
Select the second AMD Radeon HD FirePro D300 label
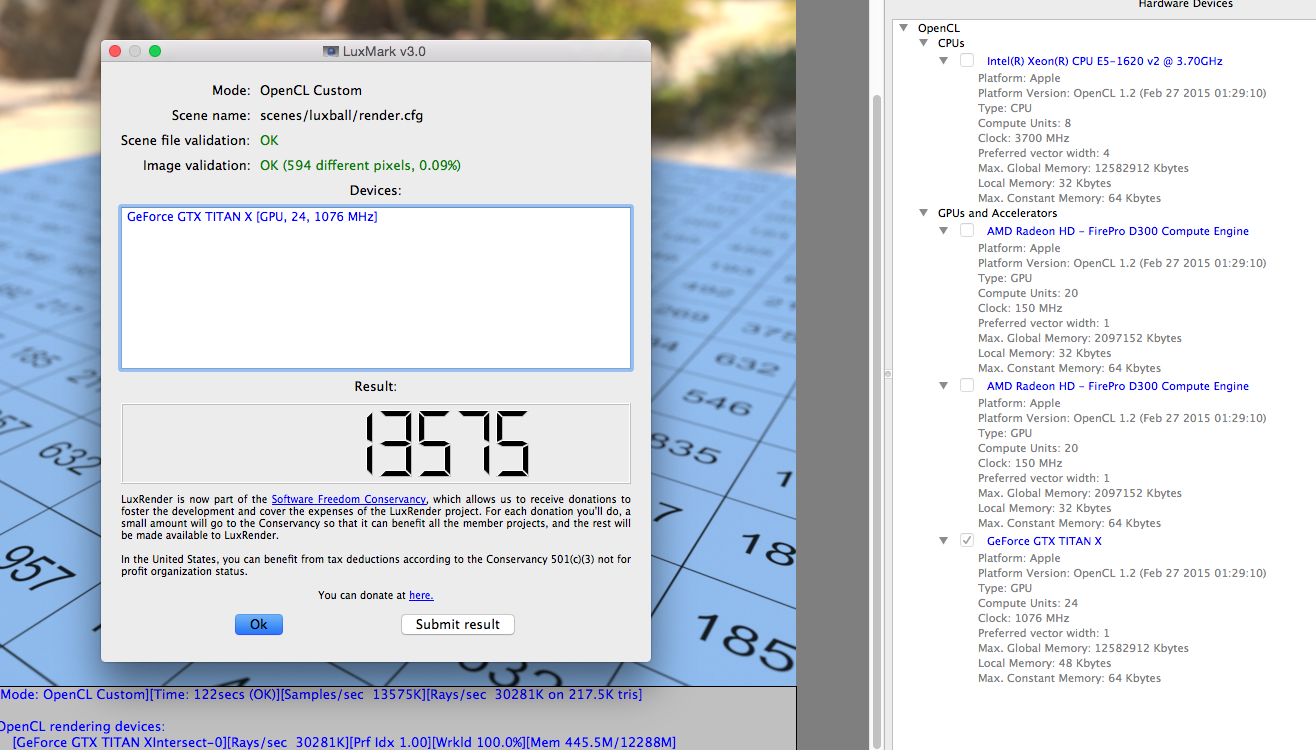pyautogui.click(x=1117, y=386)
